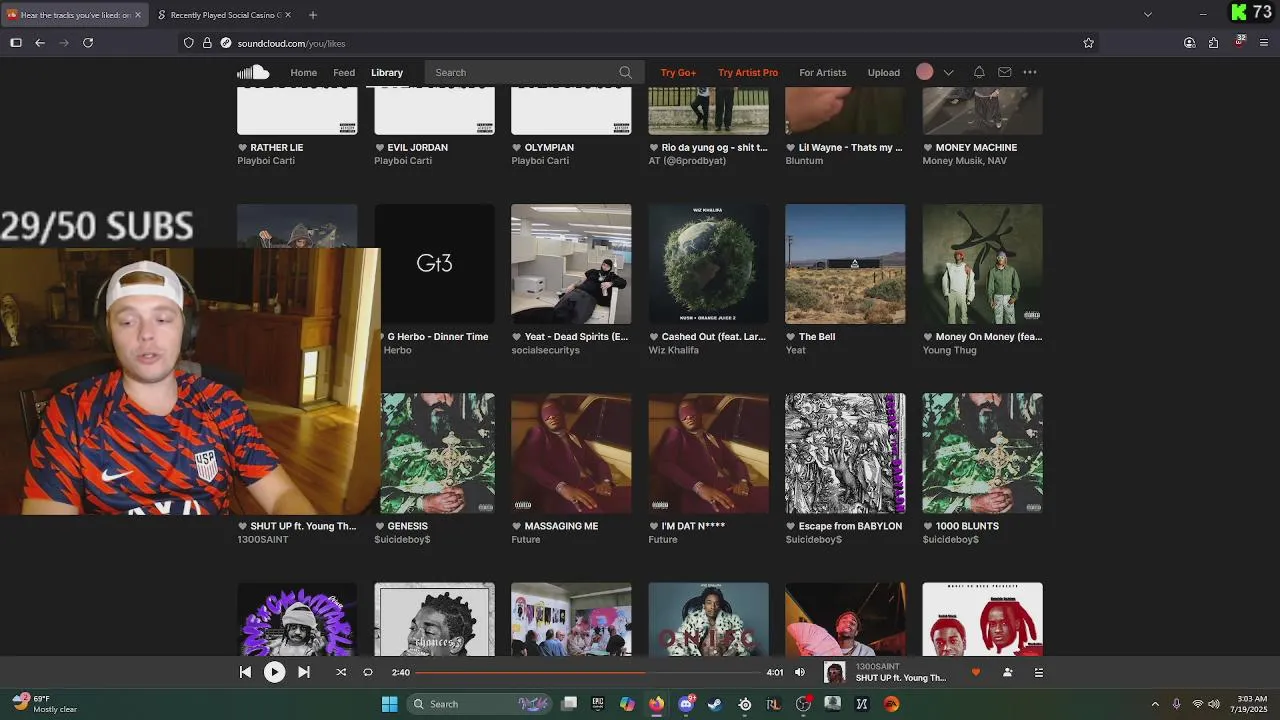Open Discord from the taskbar
This screenshot has height=720, width=1280.
pyautogui.click(x=686, y=704)
